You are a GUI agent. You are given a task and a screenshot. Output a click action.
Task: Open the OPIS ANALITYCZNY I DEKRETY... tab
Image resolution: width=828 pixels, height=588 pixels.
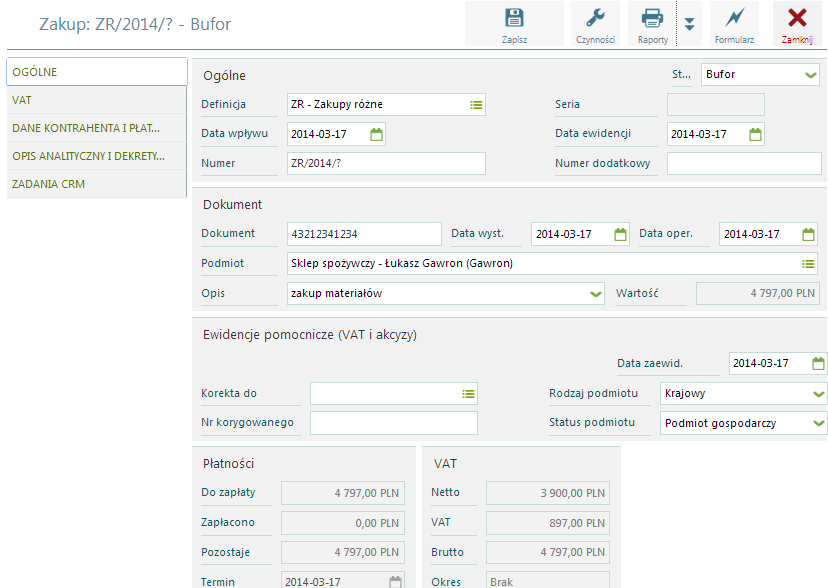coord(97,156)
